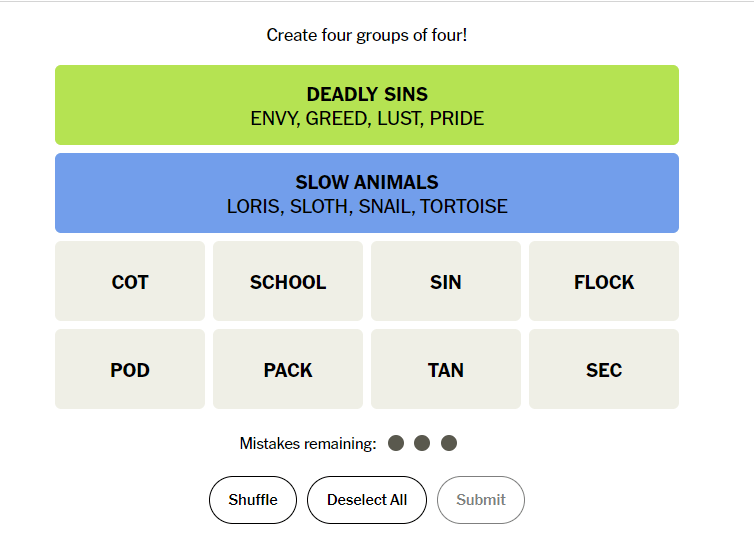Screen dimensions: 754x553
Task: Click the 'Mistakes remaining:' label
Action: pos(308,443)
